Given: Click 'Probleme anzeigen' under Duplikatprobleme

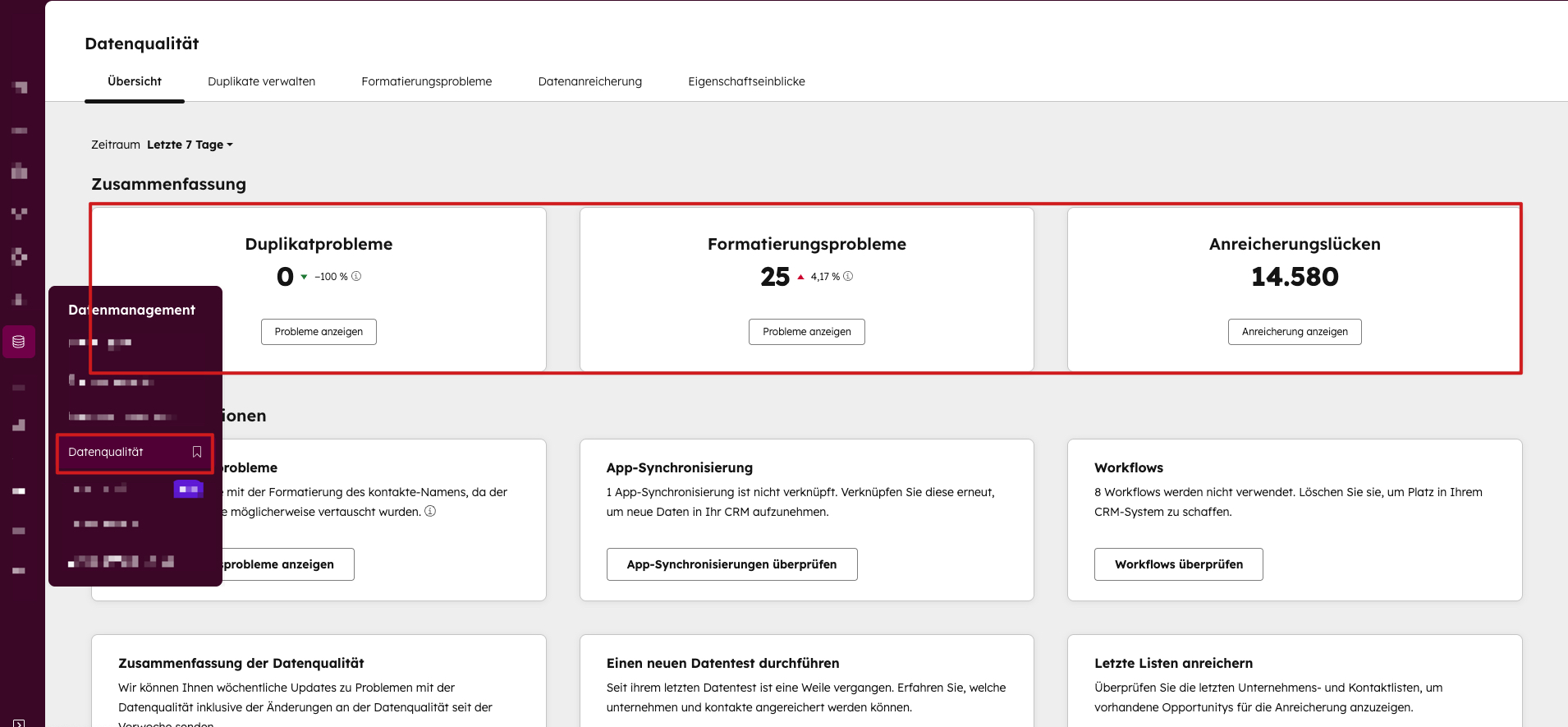Looking at the screenshot, I should 319,332.
